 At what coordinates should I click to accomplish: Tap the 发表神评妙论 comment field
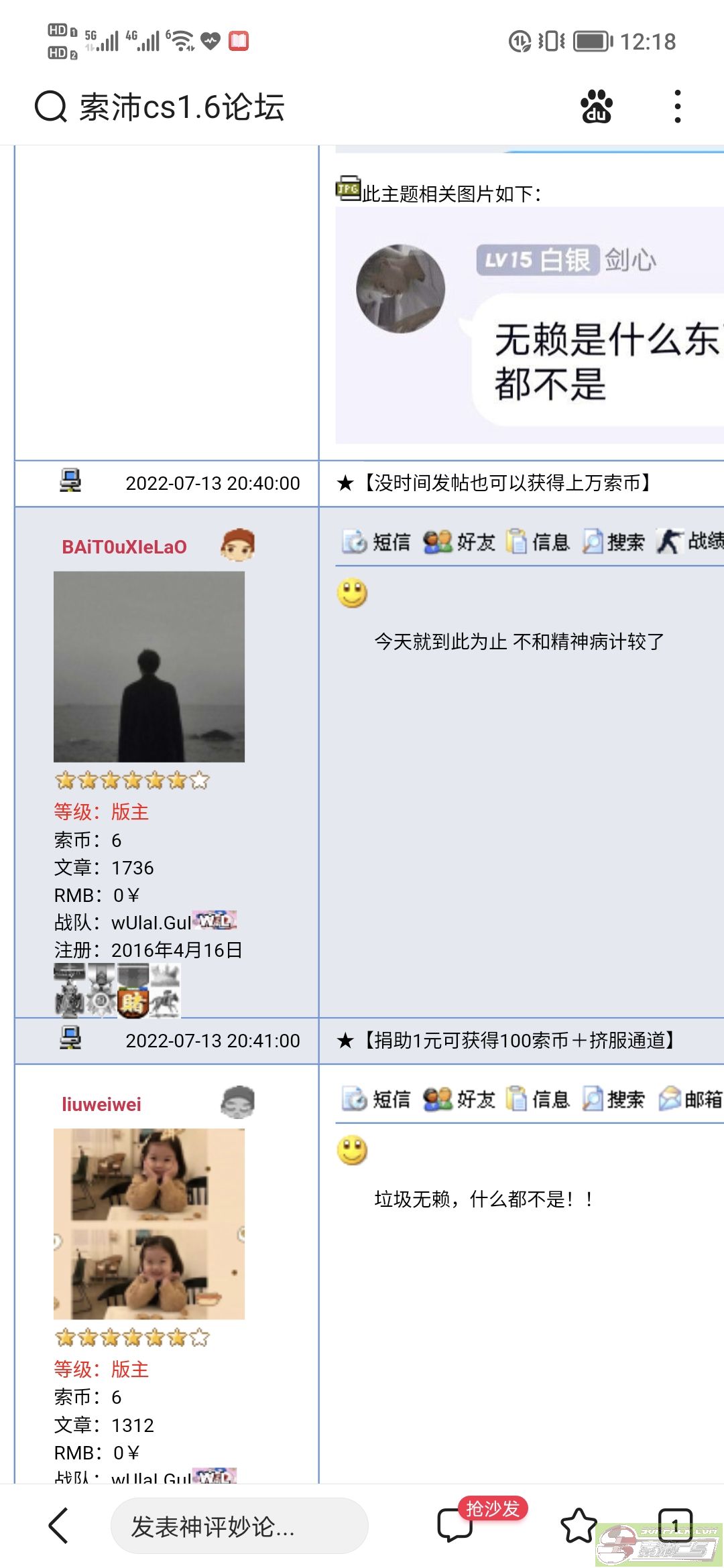pos(239,1526)
